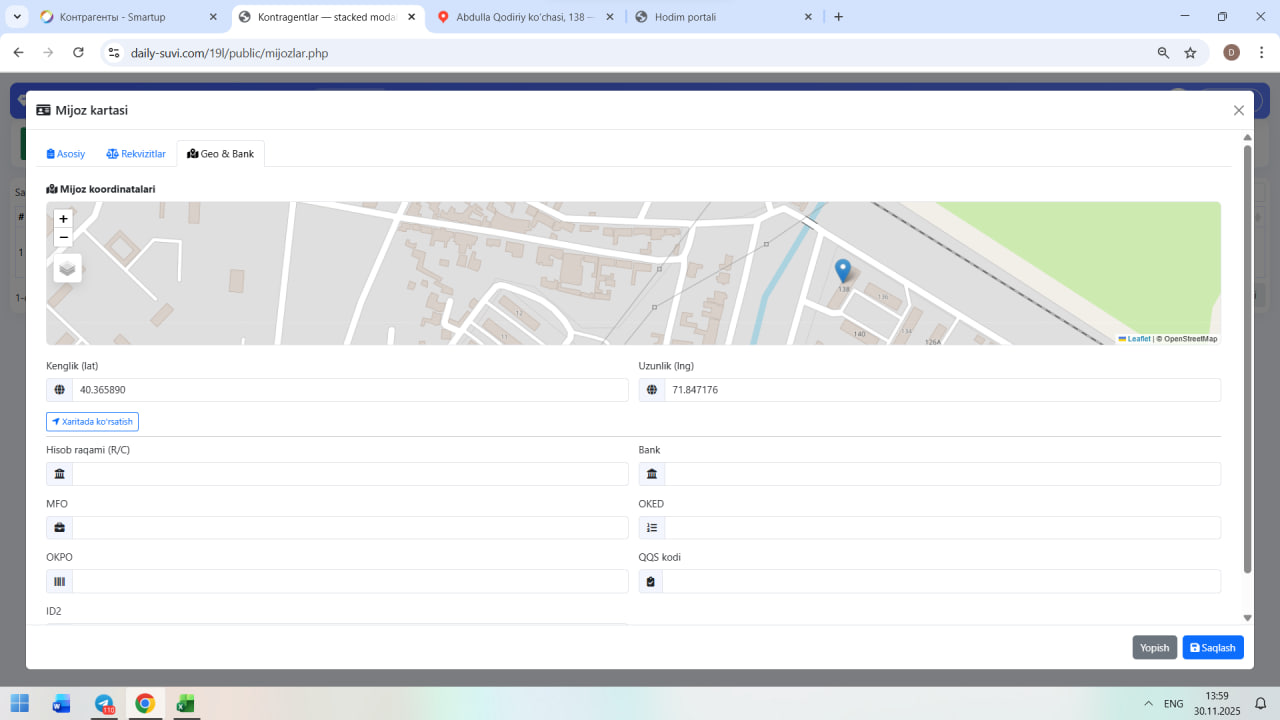The image size is (1280, 720).
Task: Focus the Kenglik (lat) input field
Action: (349, 390)
